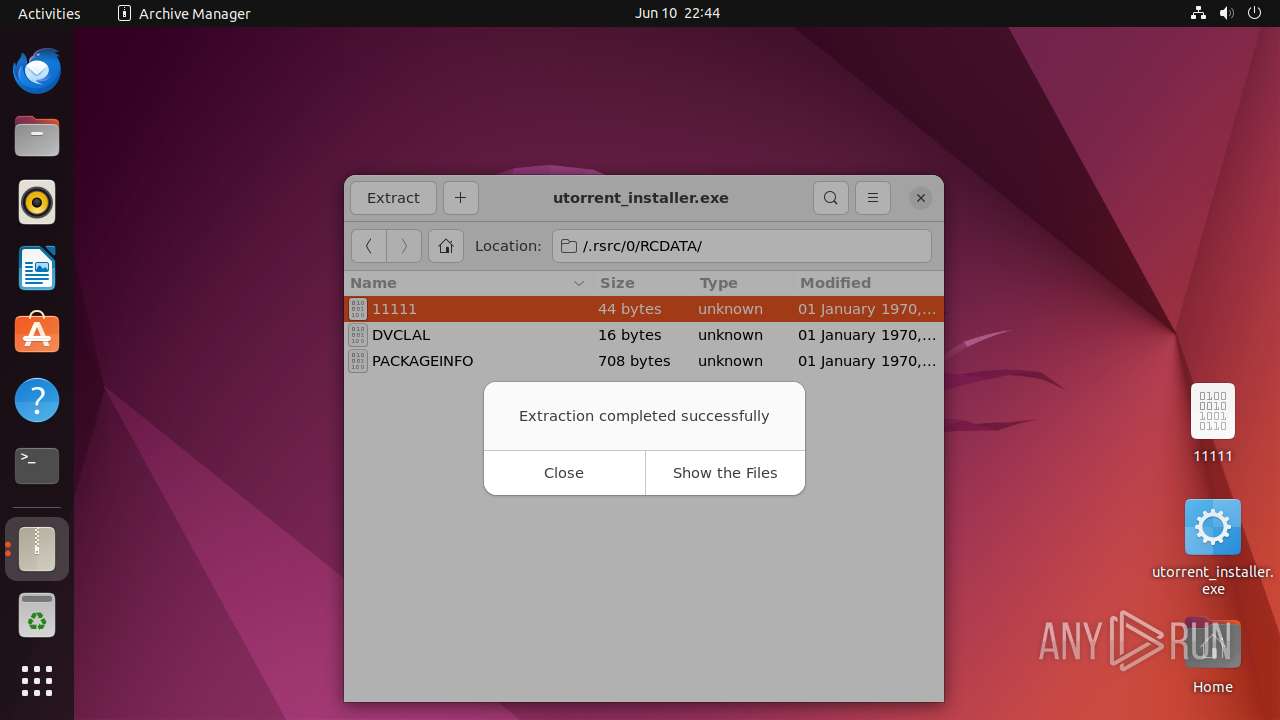Click the DVCLAL binary file icon
Image resolution: width=1280 pixels, height=720 pixels.
pos(358,335)
